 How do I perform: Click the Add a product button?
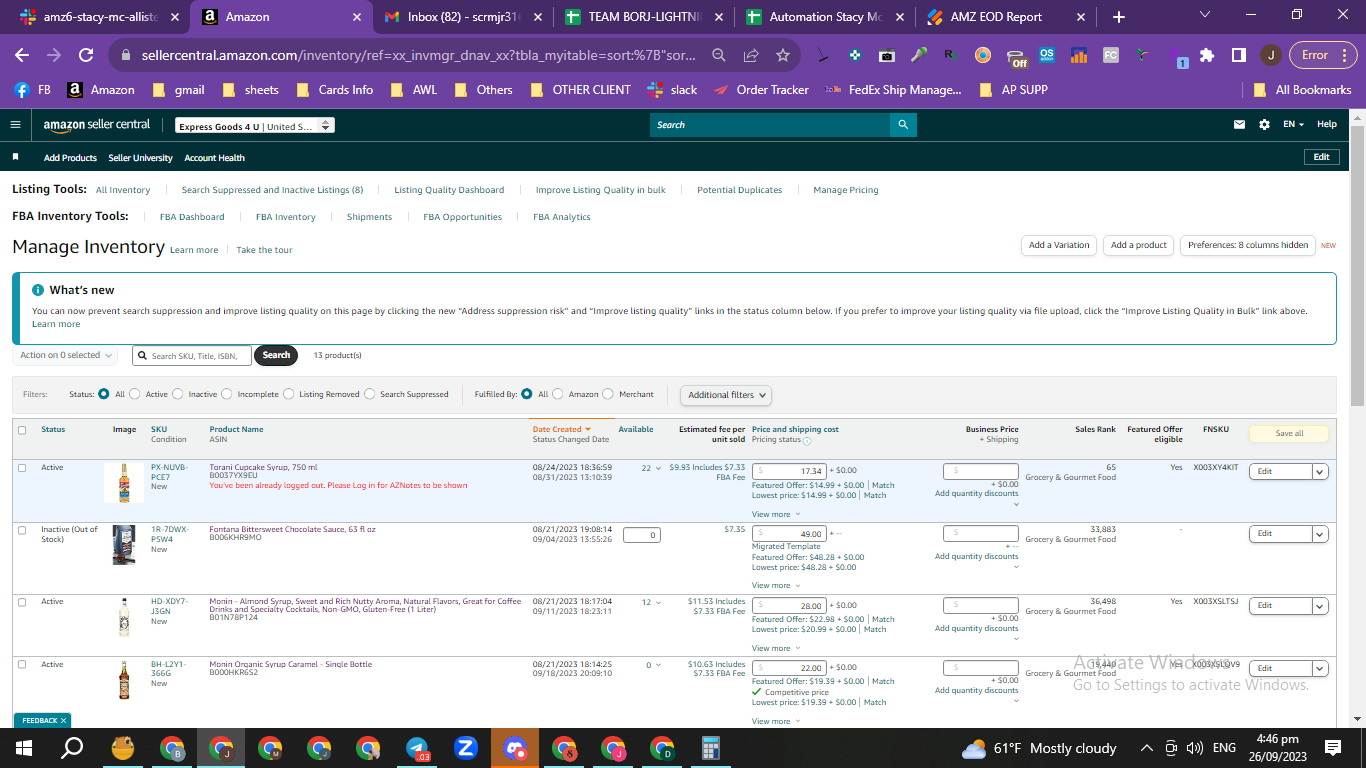1138,245
